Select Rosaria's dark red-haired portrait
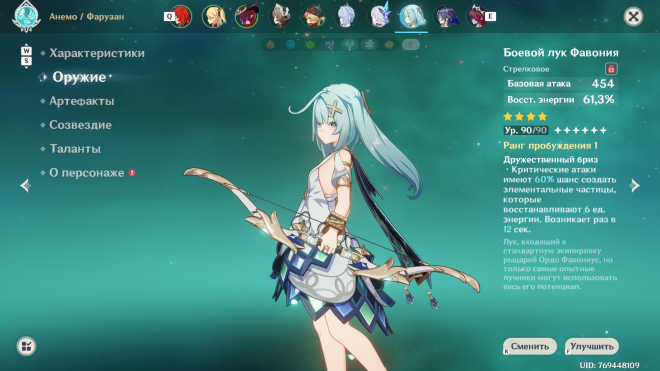This screenshot has width=660, height=371. click(477, 16)
